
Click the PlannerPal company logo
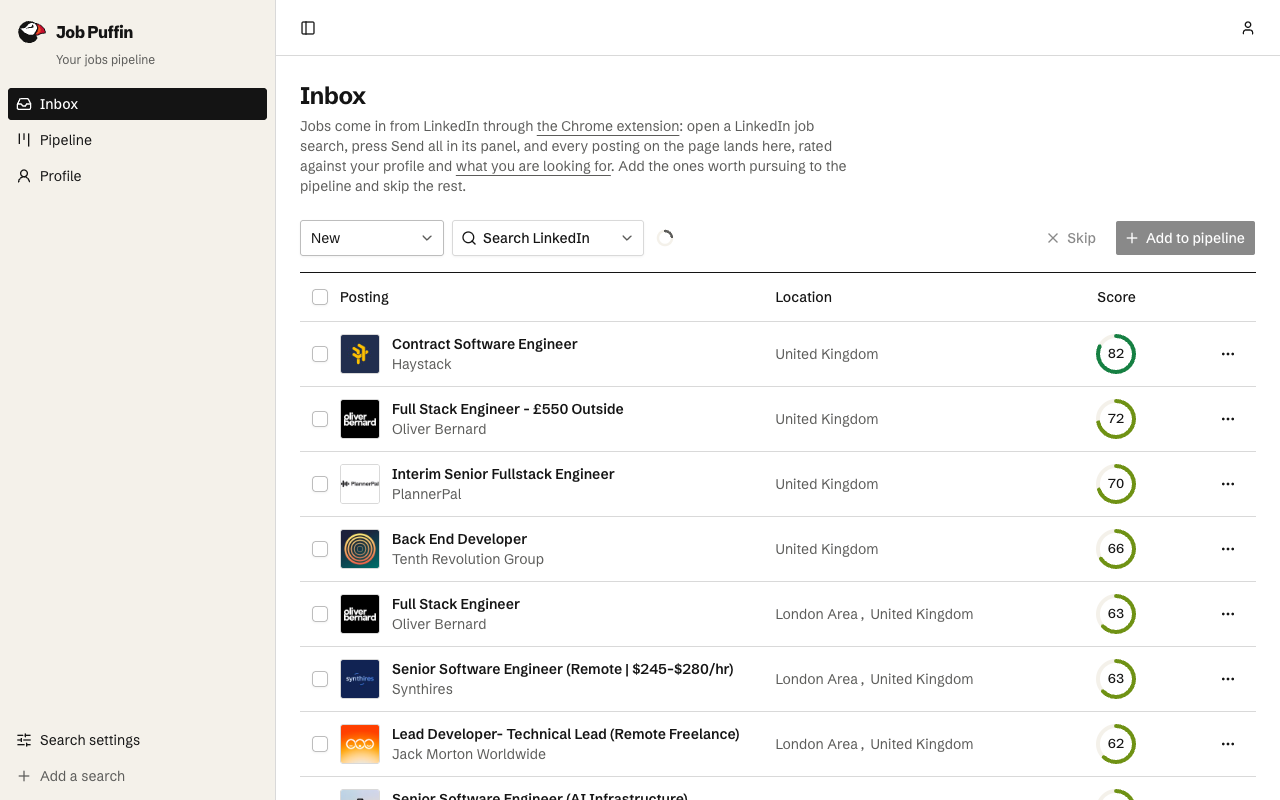coord(360,484)
